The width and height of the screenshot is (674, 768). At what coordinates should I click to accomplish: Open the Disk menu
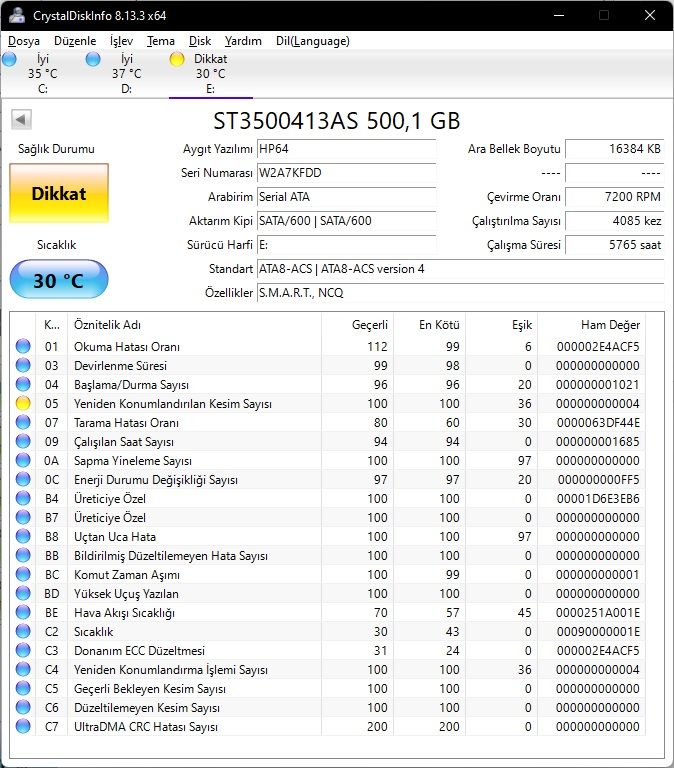200,41
